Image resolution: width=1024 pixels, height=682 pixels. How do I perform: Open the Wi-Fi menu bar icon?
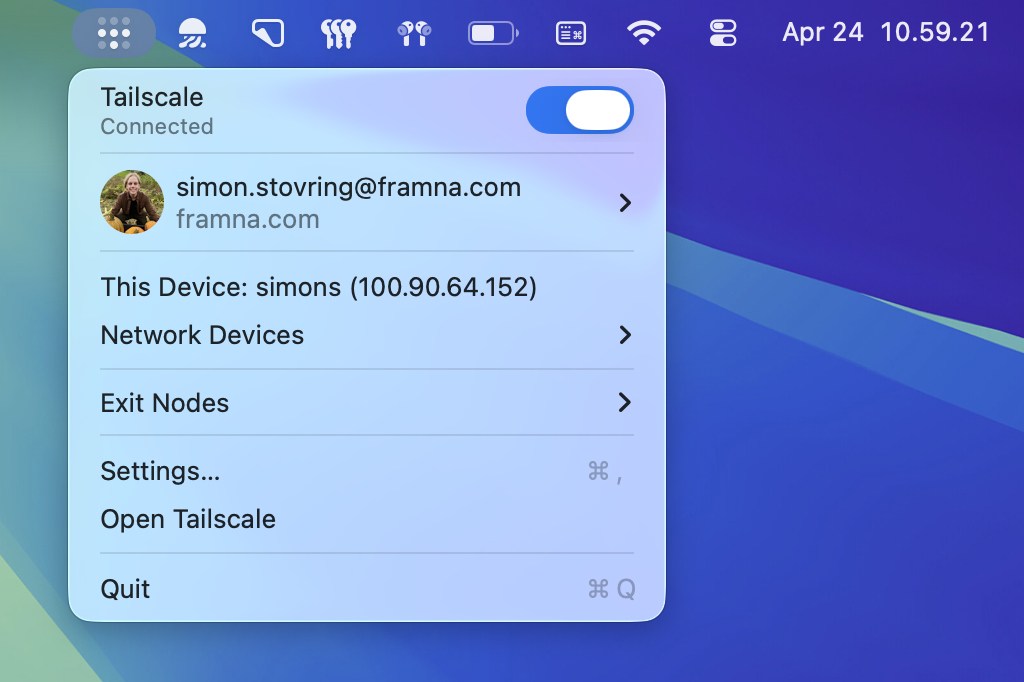pos(645,32)
